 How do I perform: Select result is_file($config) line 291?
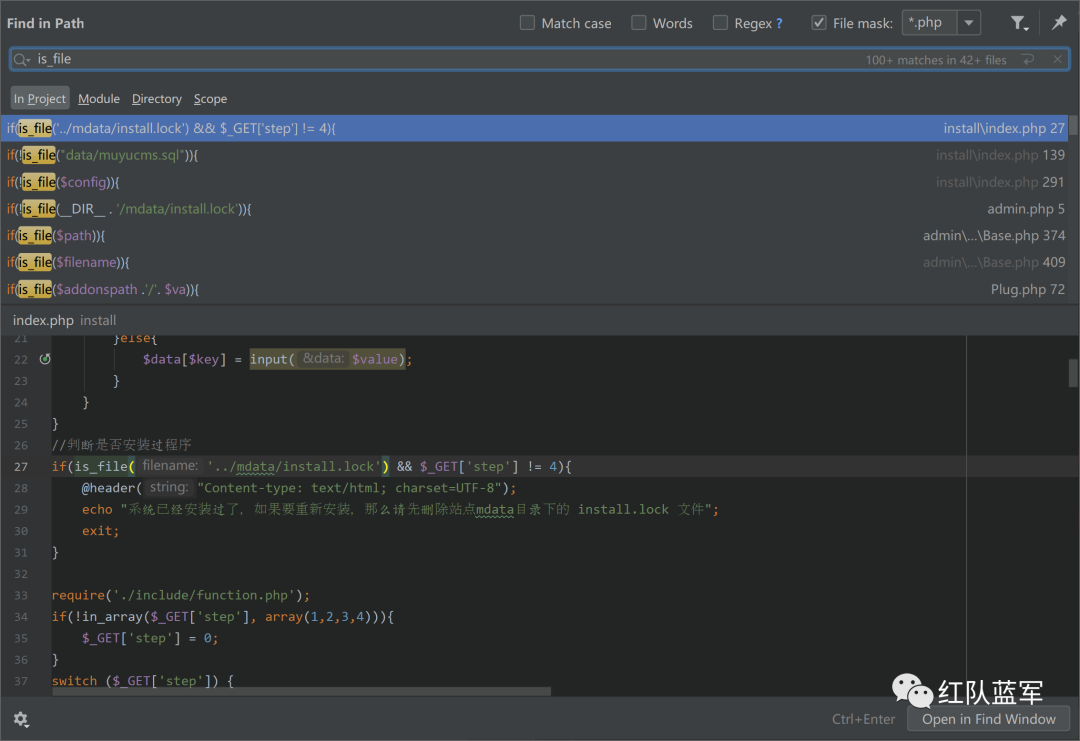point(534,182)
